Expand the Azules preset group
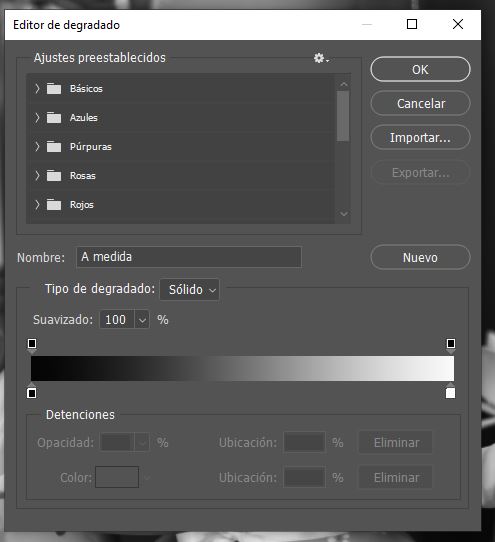 [x=37, y=118]
